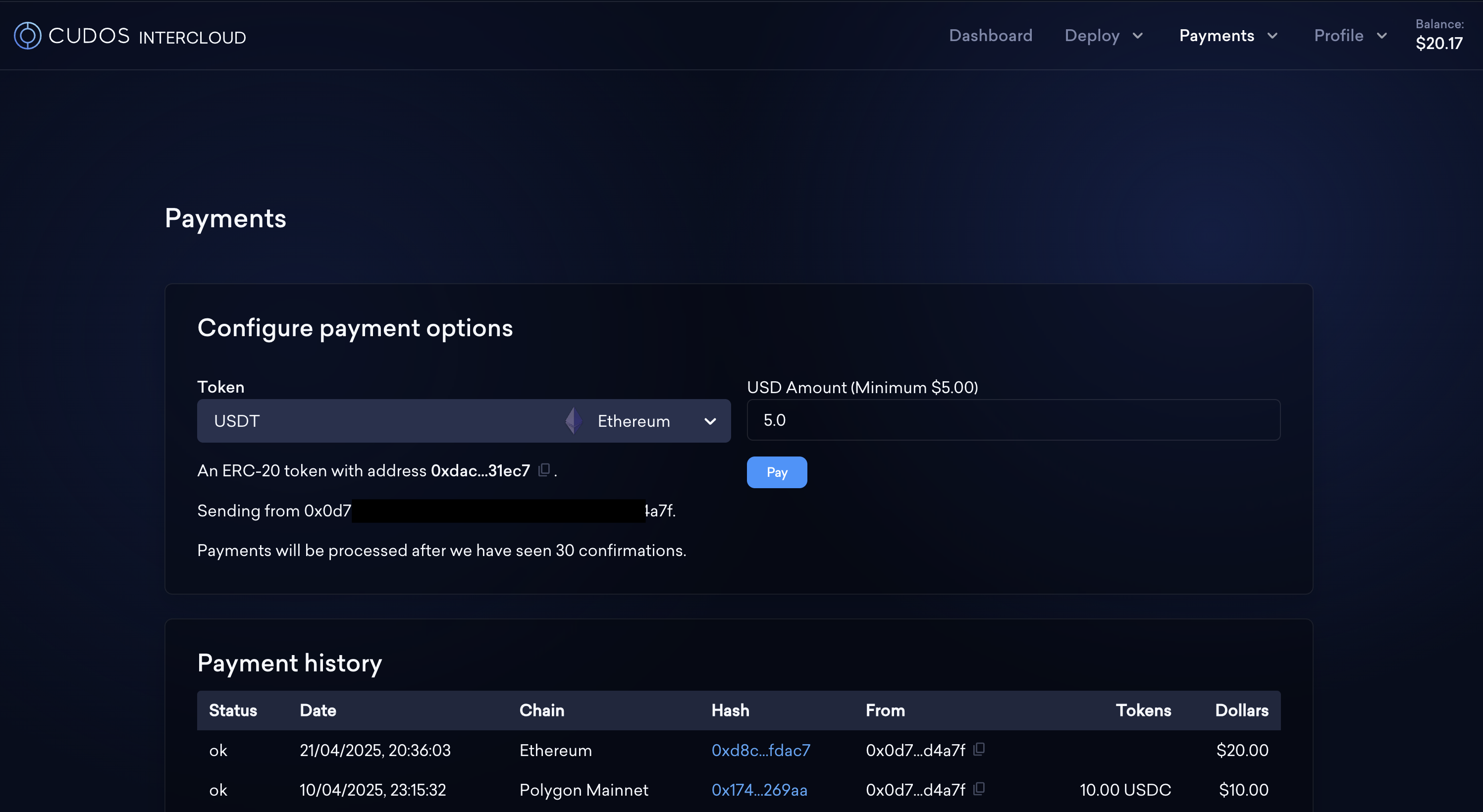This screenshot has height=812, width=1483.
Task: Open the Token USDT Ethereum dropdown
Action: pyautogui.click(x=464, y=421)
